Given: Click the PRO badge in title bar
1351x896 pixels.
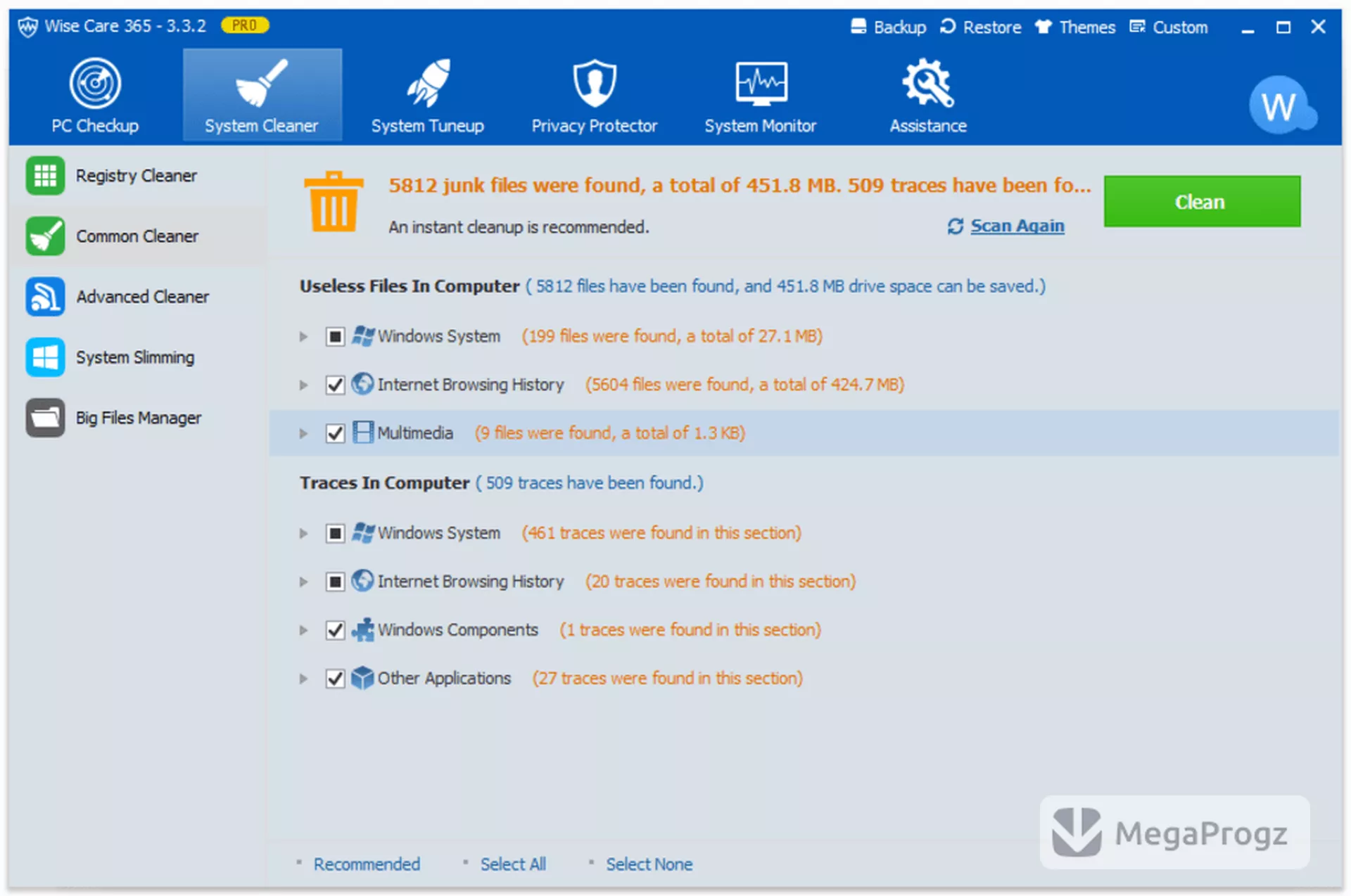Looking at the screenshot, I should click(244, 25).
